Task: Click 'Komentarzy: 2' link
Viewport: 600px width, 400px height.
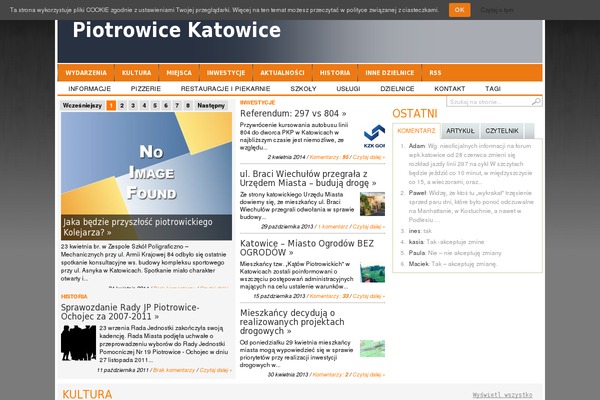Action: 331,374
